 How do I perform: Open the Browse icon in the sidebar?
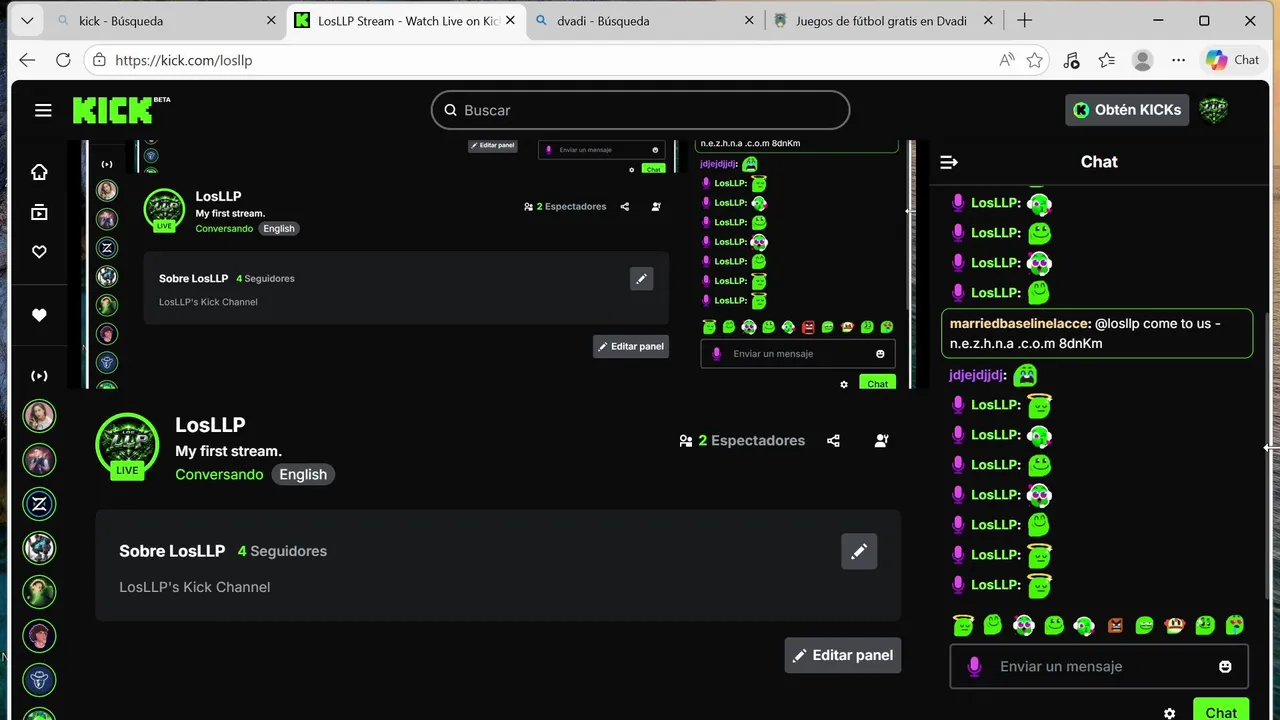pyautogui.click(x=39, y=212)
